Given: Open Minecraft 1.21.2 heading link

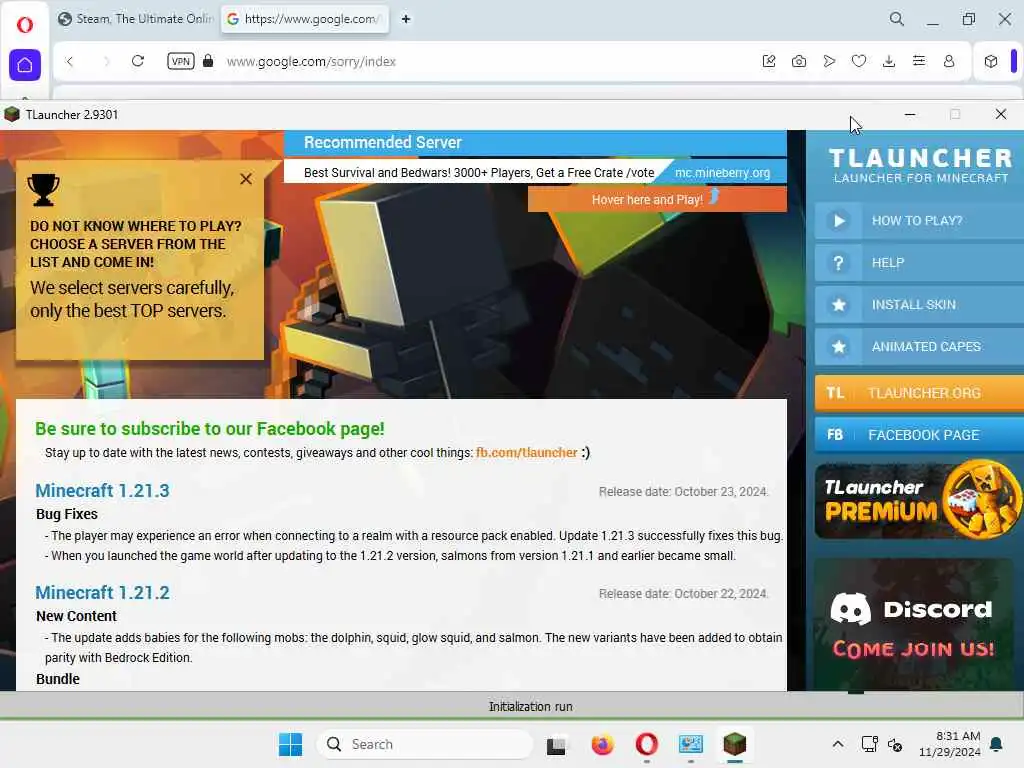Looking at the screenshot, I should tap(103, 592).
